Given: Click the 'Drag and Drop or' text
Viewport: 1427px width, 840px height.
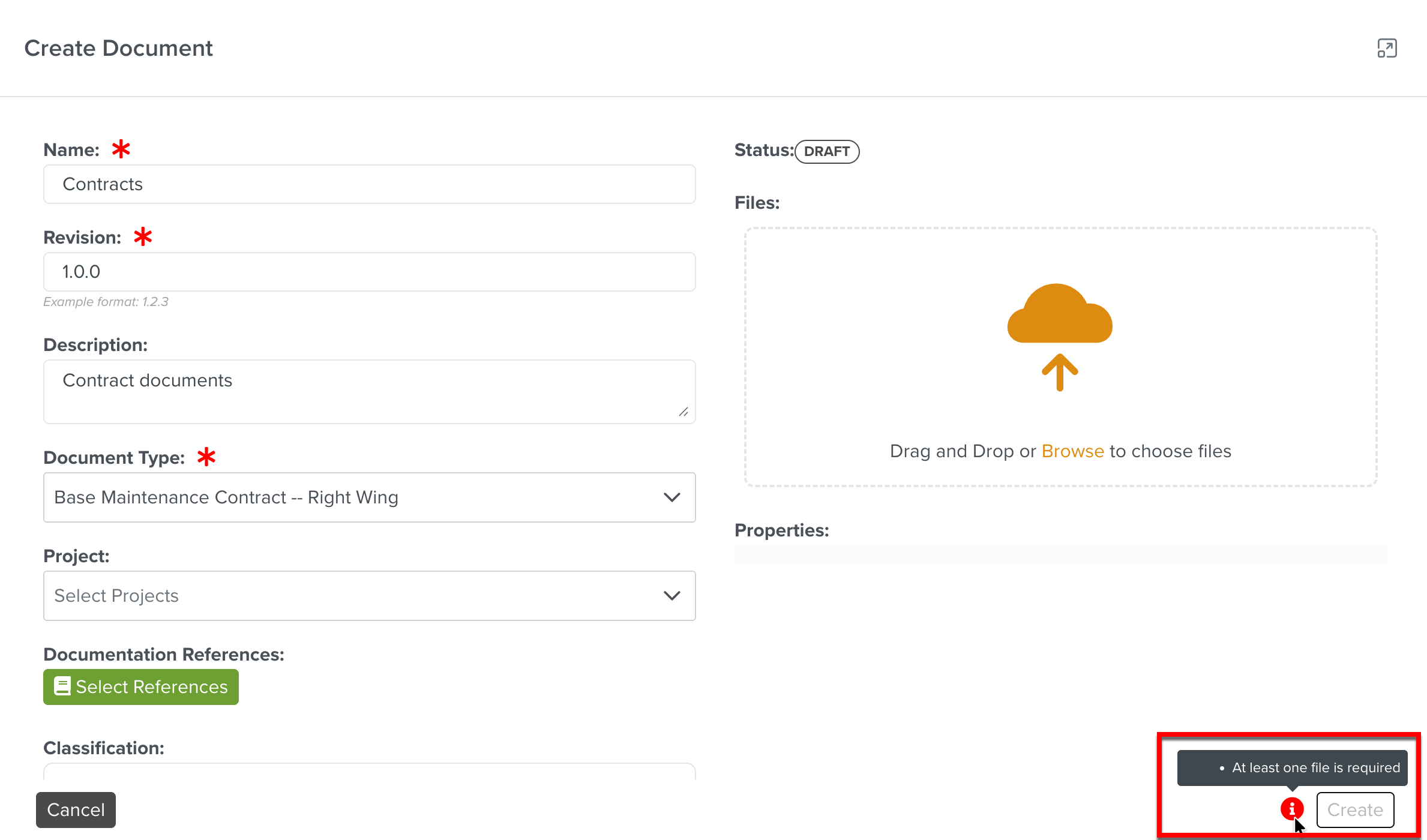Looking at the screenshot, I should pos(963,451).
